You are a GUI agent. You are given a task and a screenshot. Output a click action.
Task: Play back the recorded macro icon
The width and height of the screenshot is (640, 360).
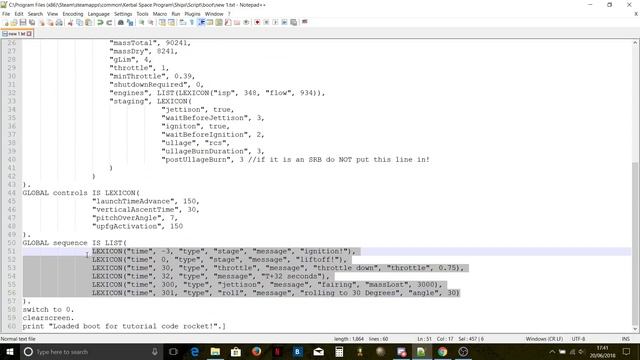click(275, 22)
